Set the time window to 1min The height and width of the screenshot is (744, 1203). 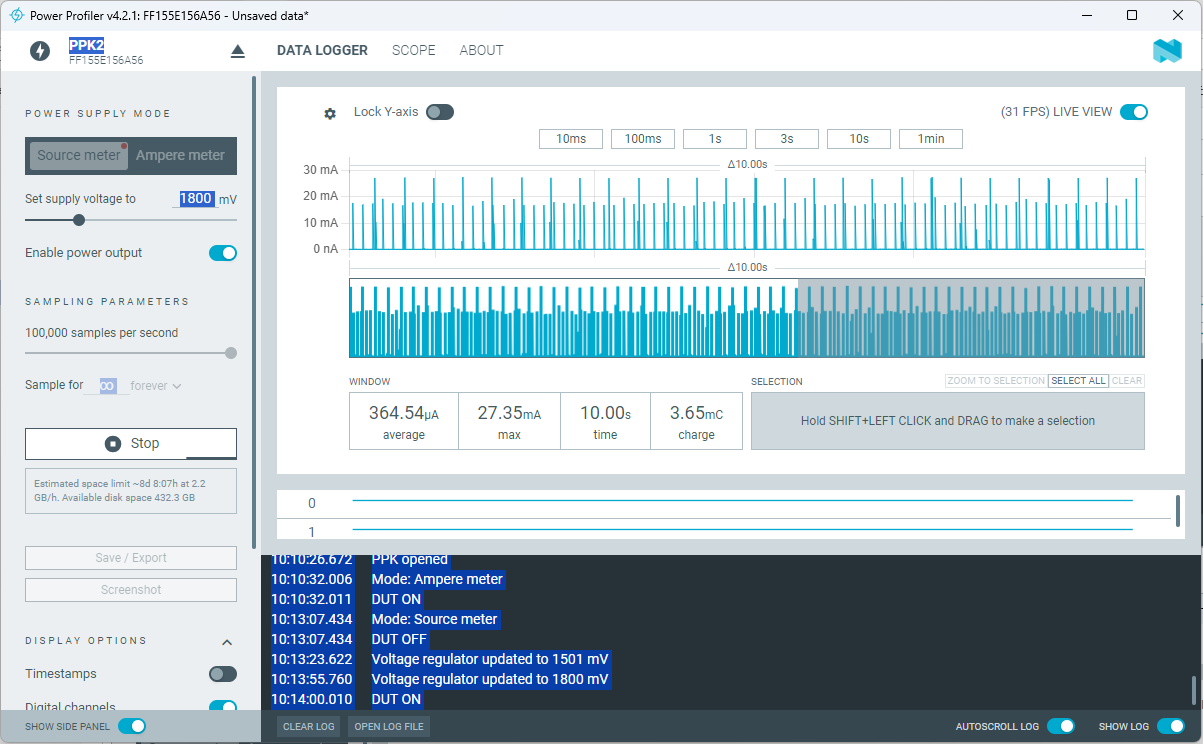coord(930,139)
